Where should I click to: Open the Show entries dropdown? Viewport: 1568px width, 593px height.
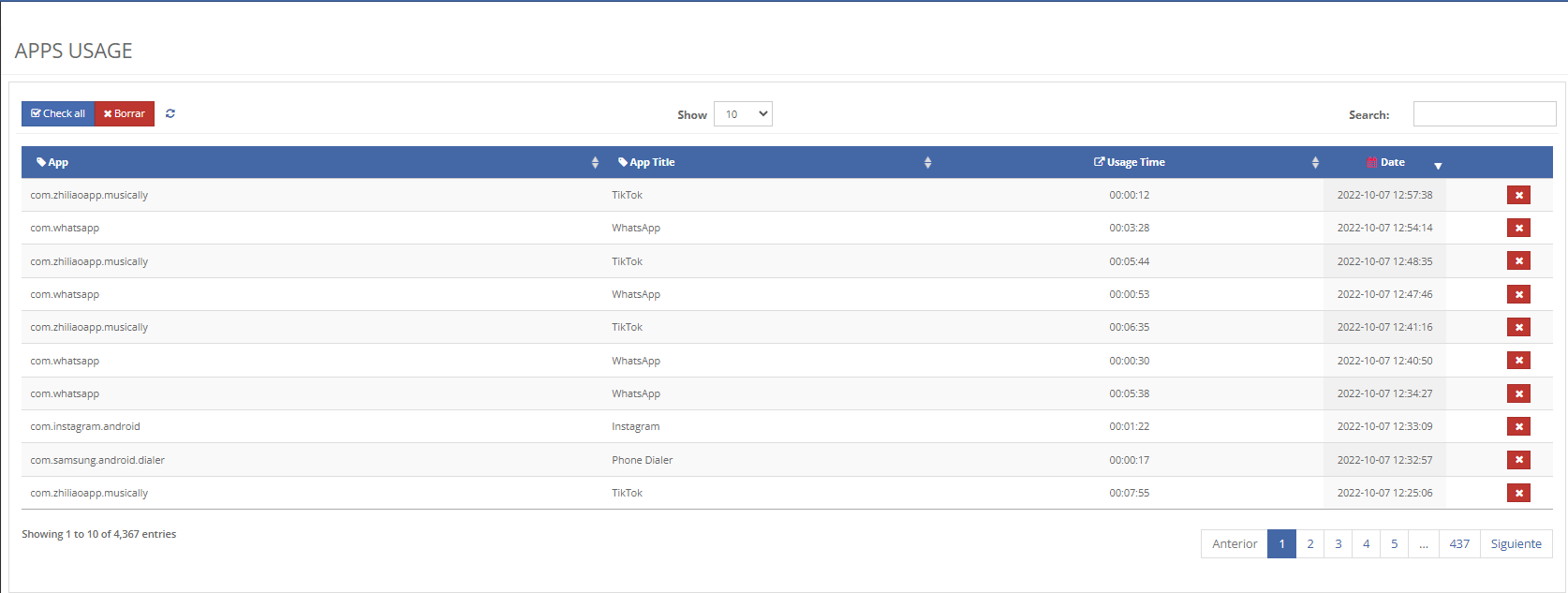pos(743,114)
